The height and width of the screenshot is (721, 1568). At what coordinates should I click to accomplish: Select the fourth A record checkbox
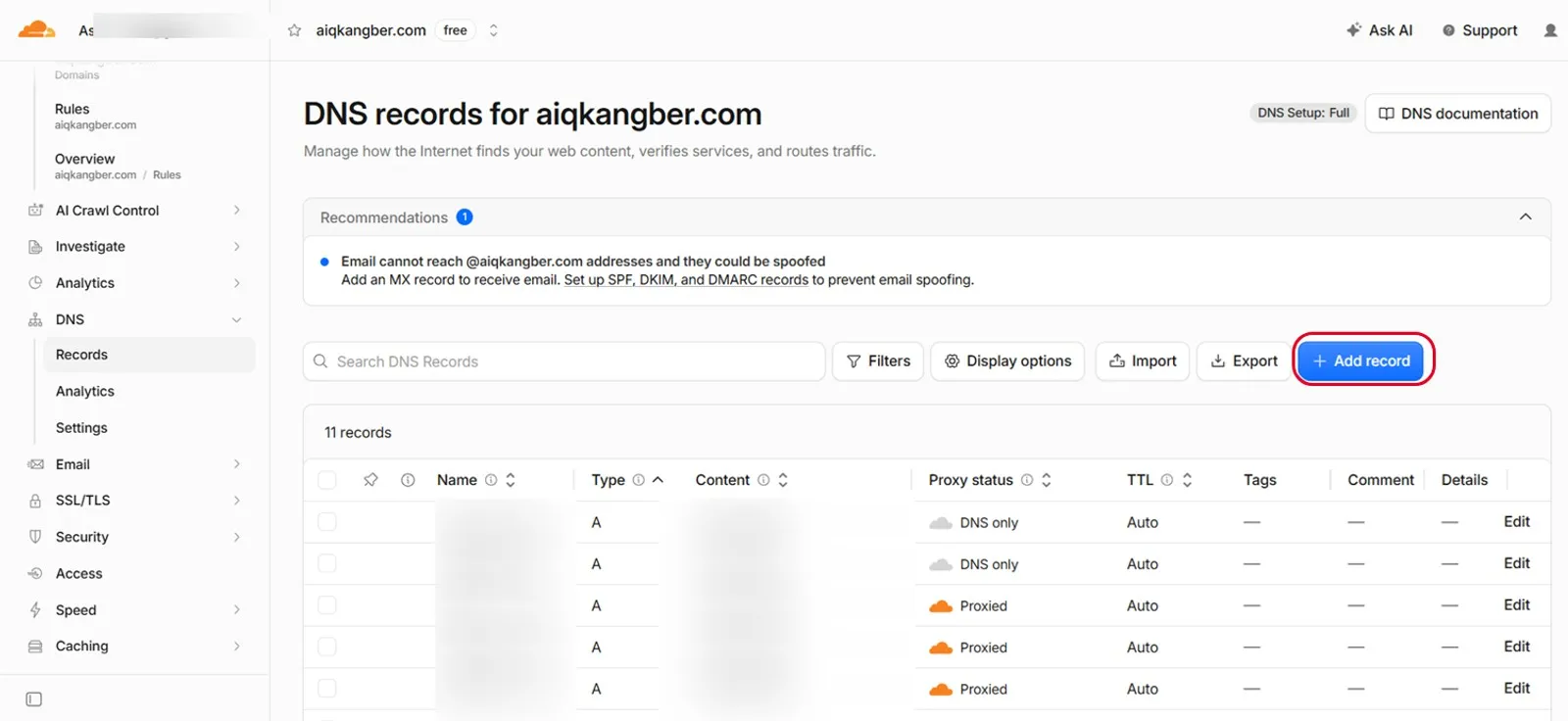tap(327, 647)
